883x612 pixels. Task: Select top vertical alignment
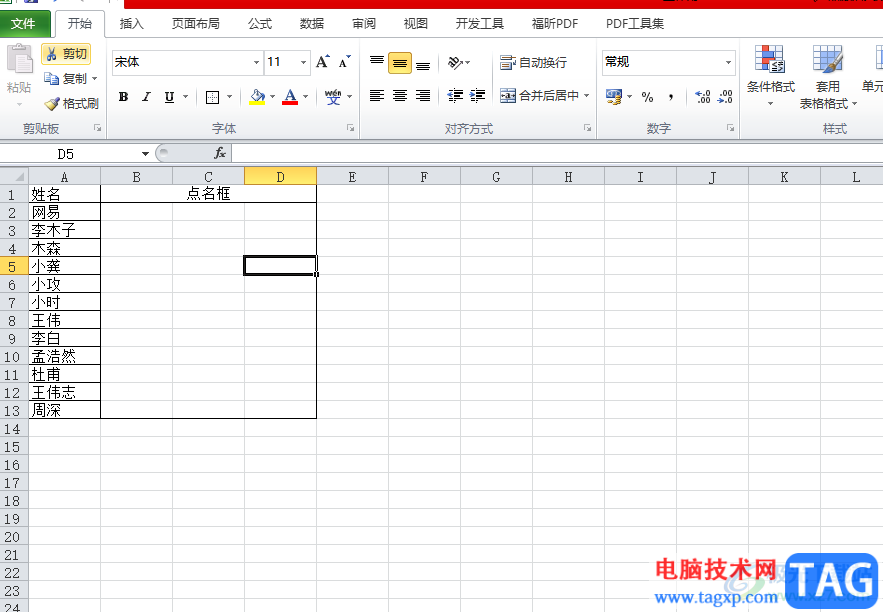tap(377, 62)
